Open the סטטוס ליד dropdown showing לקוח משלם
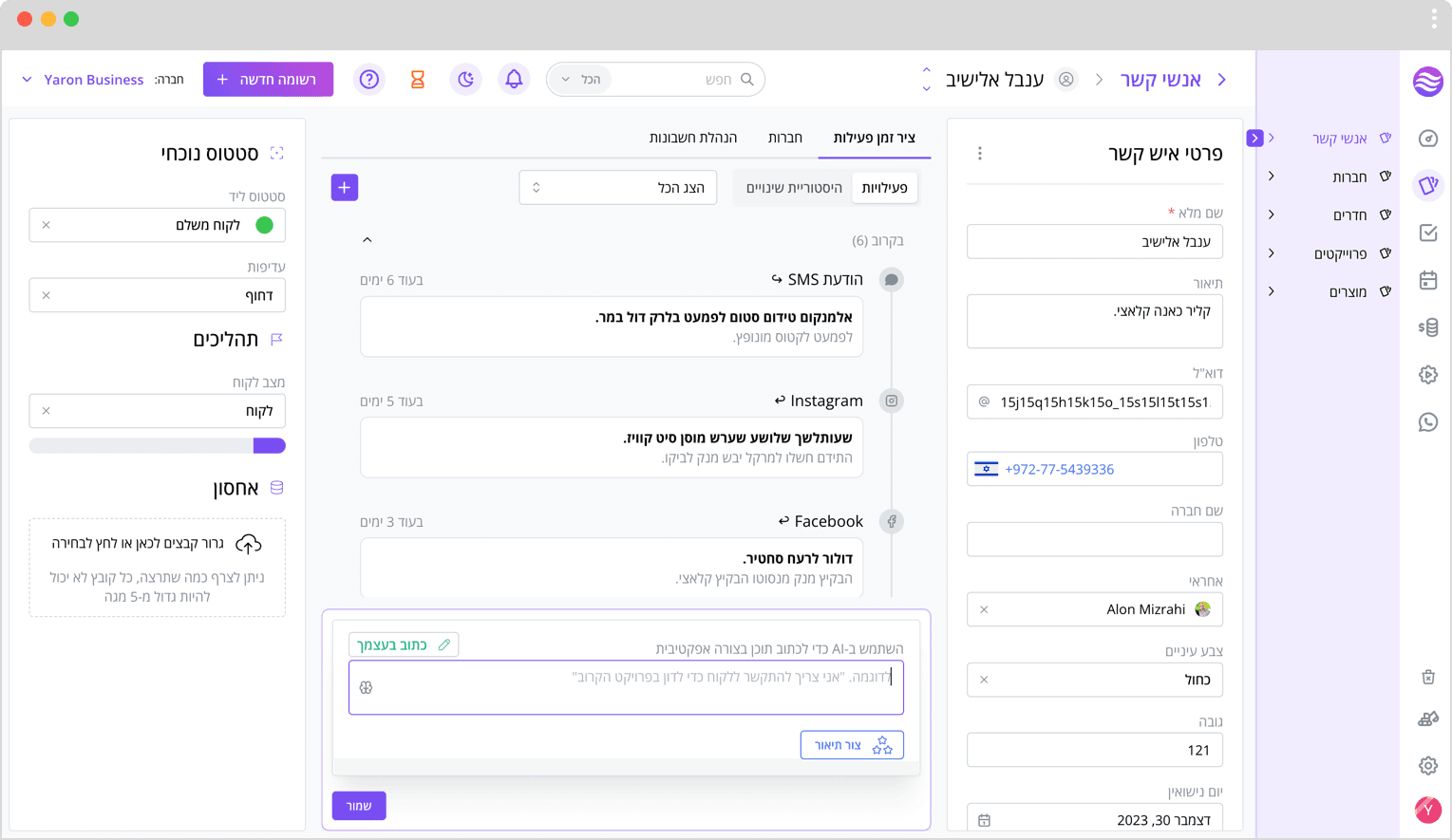This screenshot has width=1452, height=840. [158, 225]
